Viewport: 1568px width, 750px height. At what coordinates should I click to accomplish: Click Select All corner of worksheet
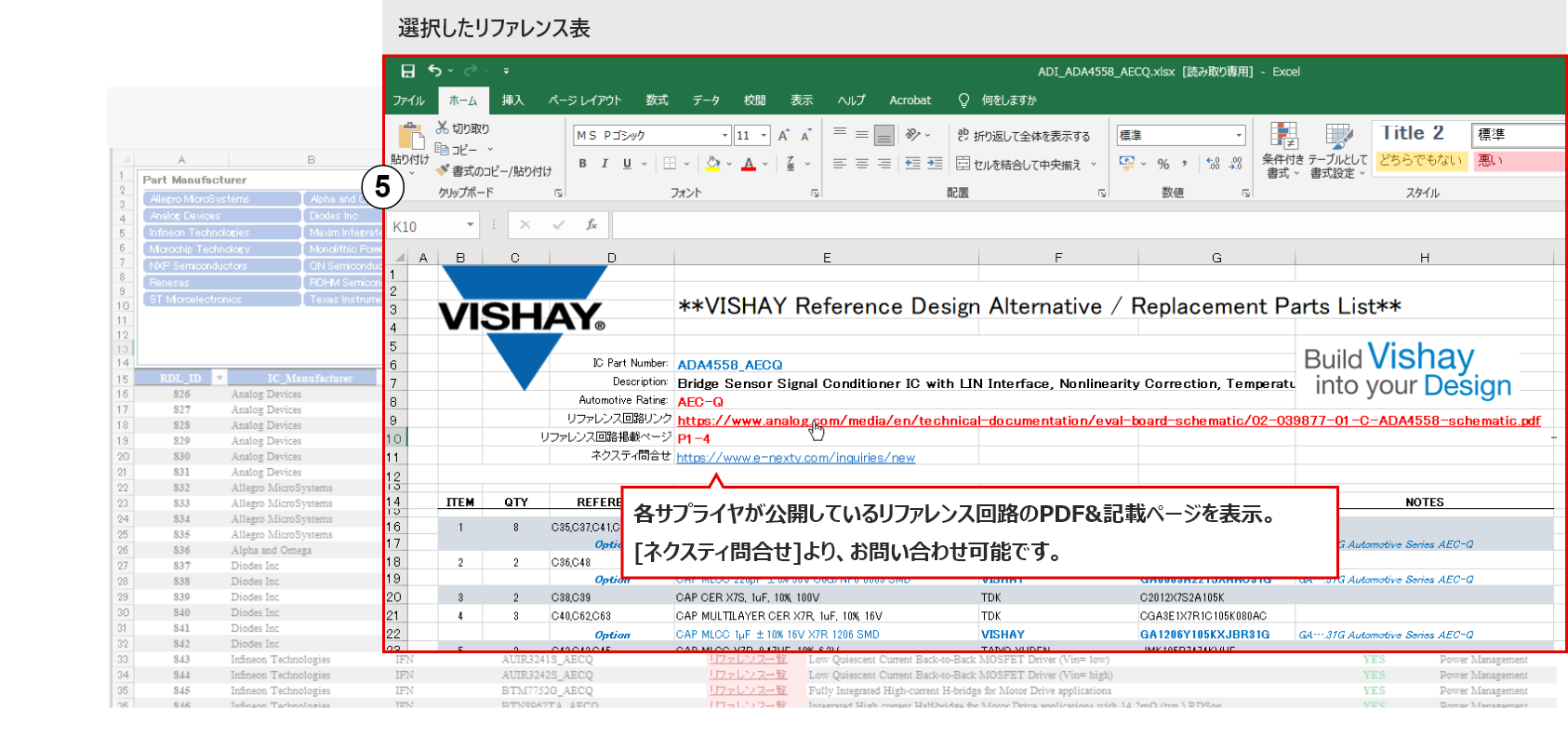399,258
